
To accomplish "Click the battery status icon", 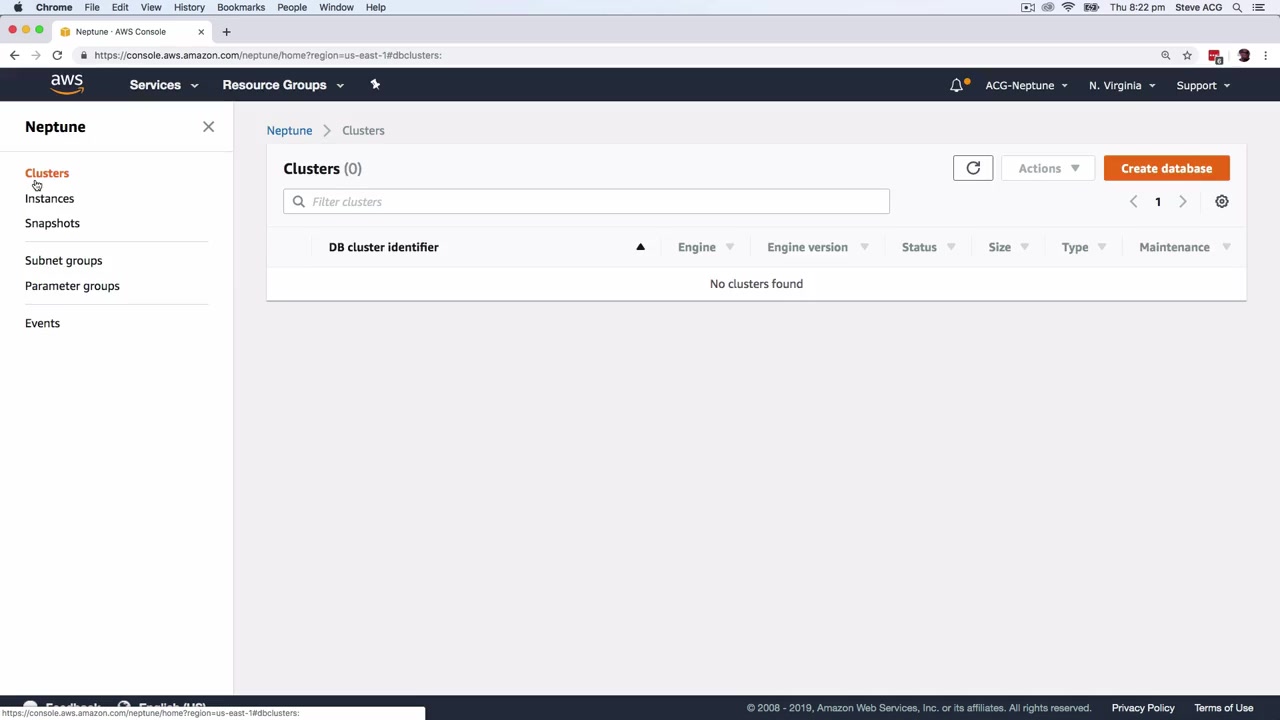I will pos(1091,7).
